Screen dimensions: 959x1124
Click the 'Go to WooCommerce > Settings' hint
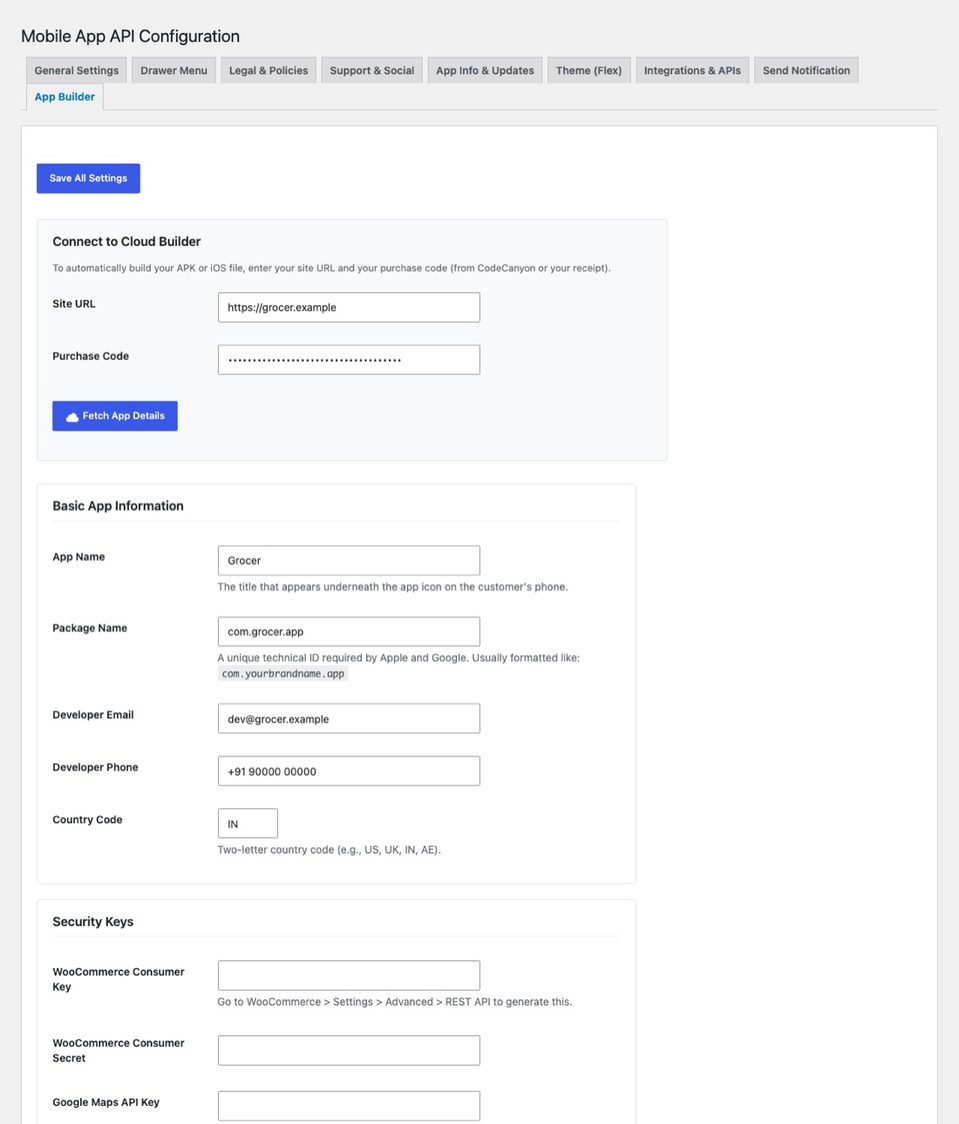click(395, 1002)
